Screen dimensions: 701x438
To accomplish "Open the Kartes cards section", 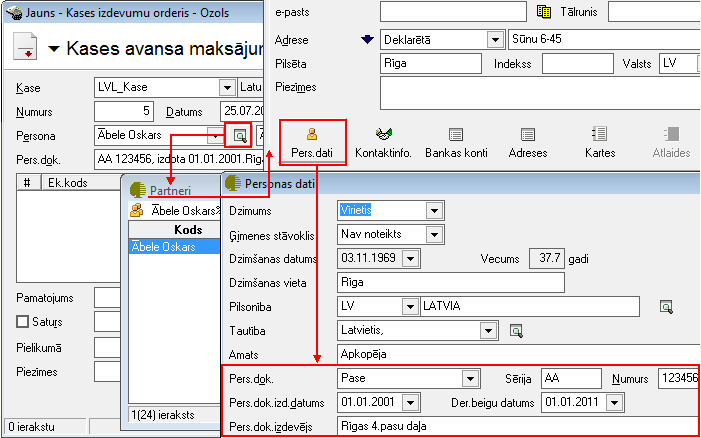I will pos(600,142).
